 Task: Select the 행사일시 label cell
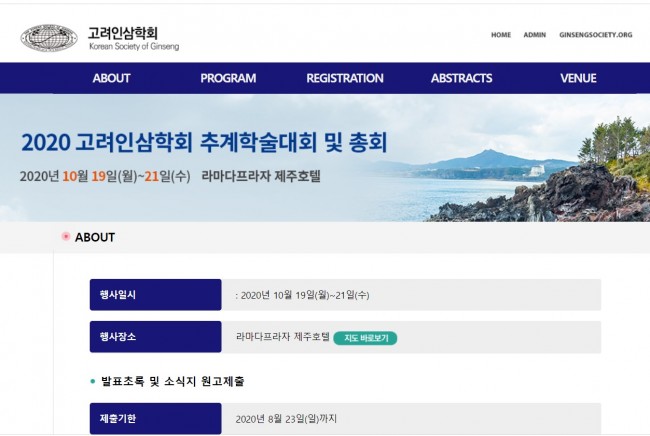(155, 295)
